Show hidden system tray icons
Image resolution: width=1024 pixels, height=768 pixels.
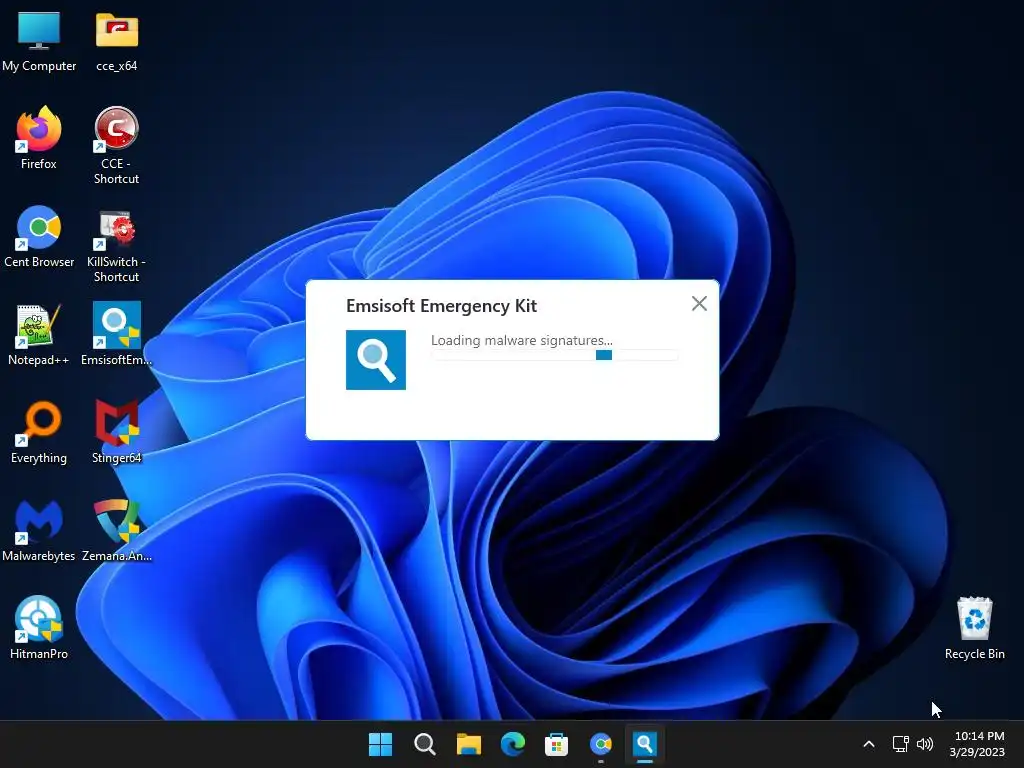pos(869,744)
